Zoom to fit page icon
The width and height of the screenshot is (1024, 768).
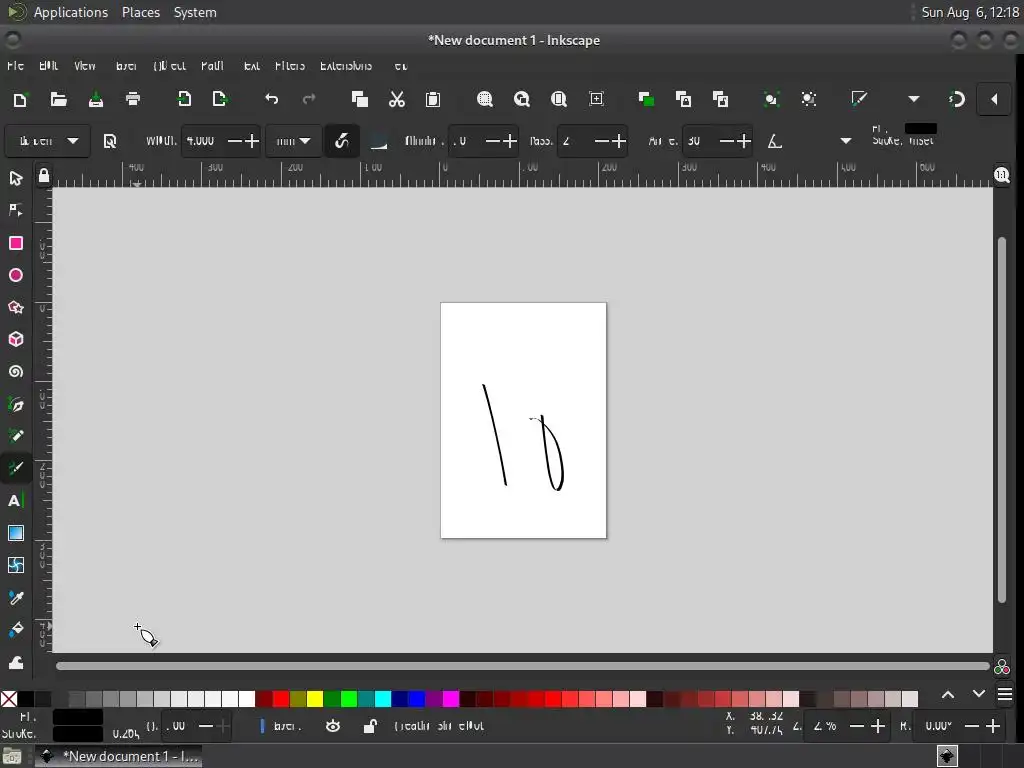tap(558, 99)
